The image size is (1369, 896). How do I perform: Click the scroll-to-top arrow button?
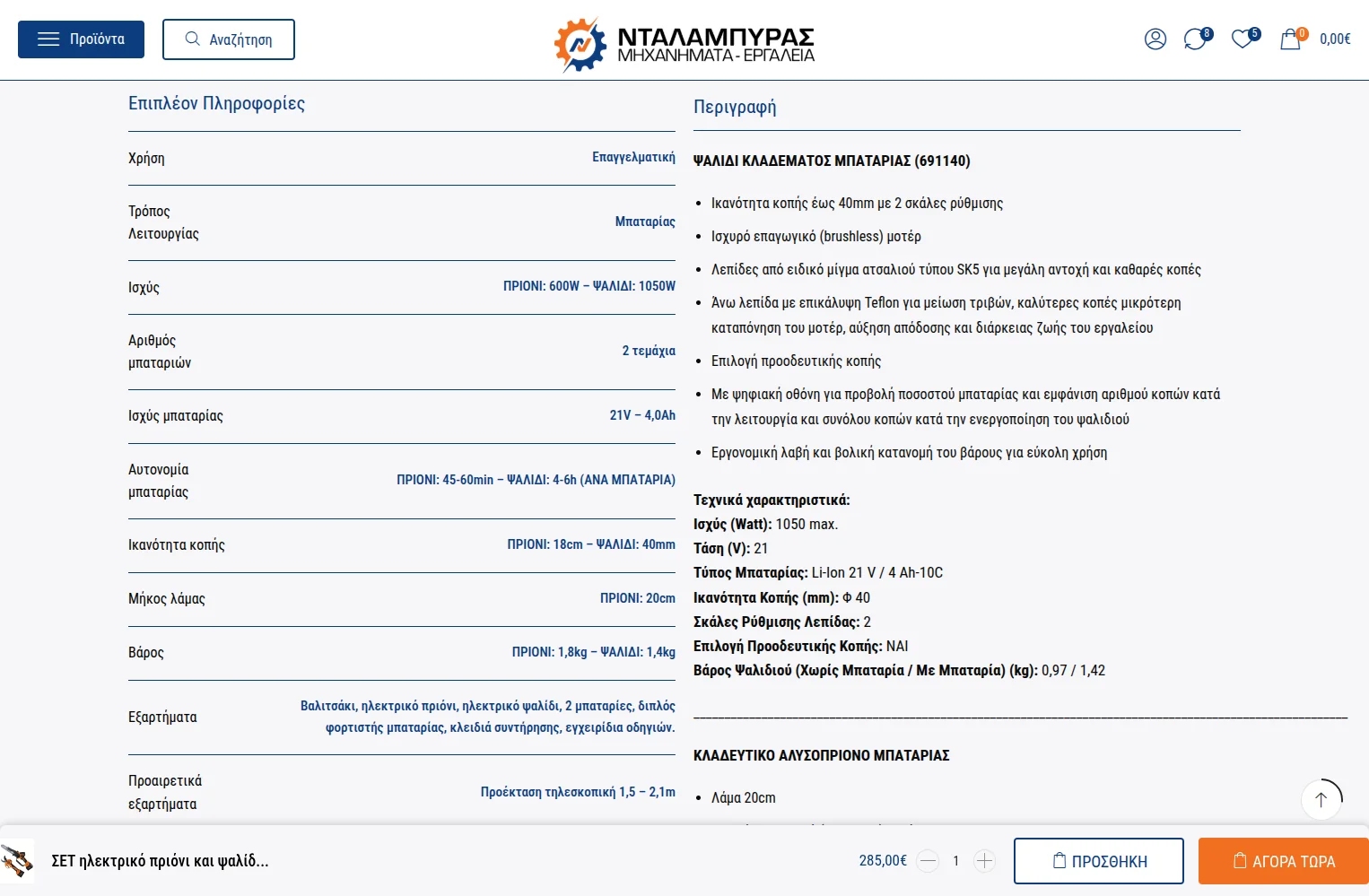pos(1321,799)
